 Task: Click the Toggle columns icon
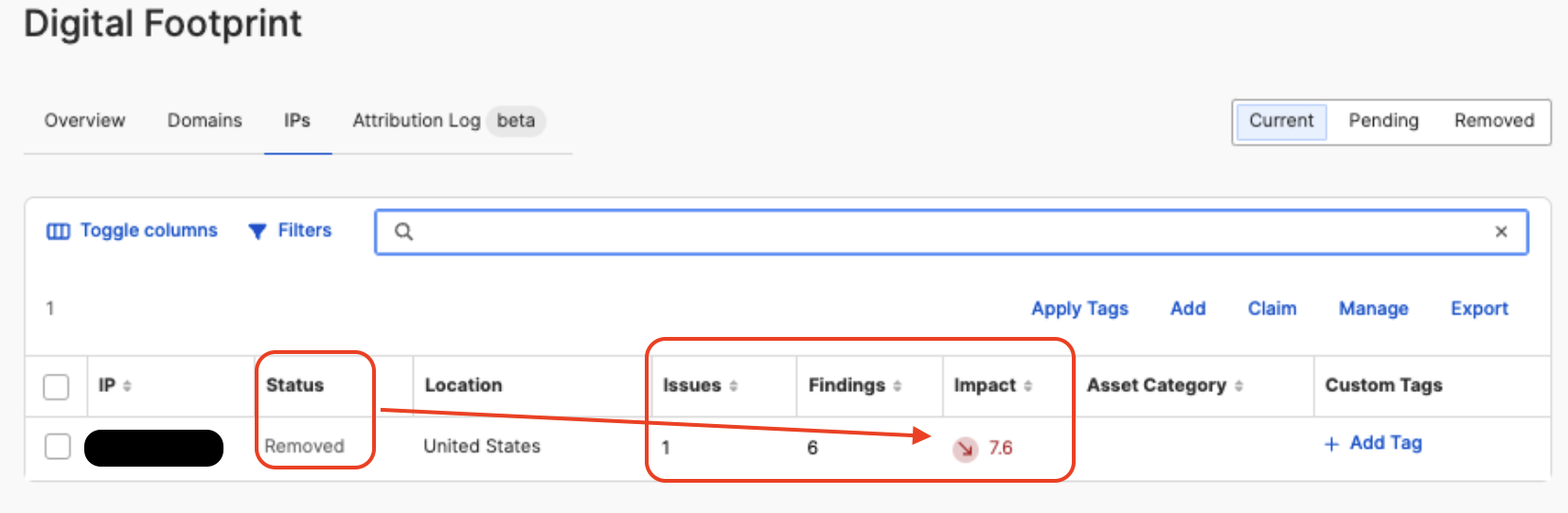(58, 231)
